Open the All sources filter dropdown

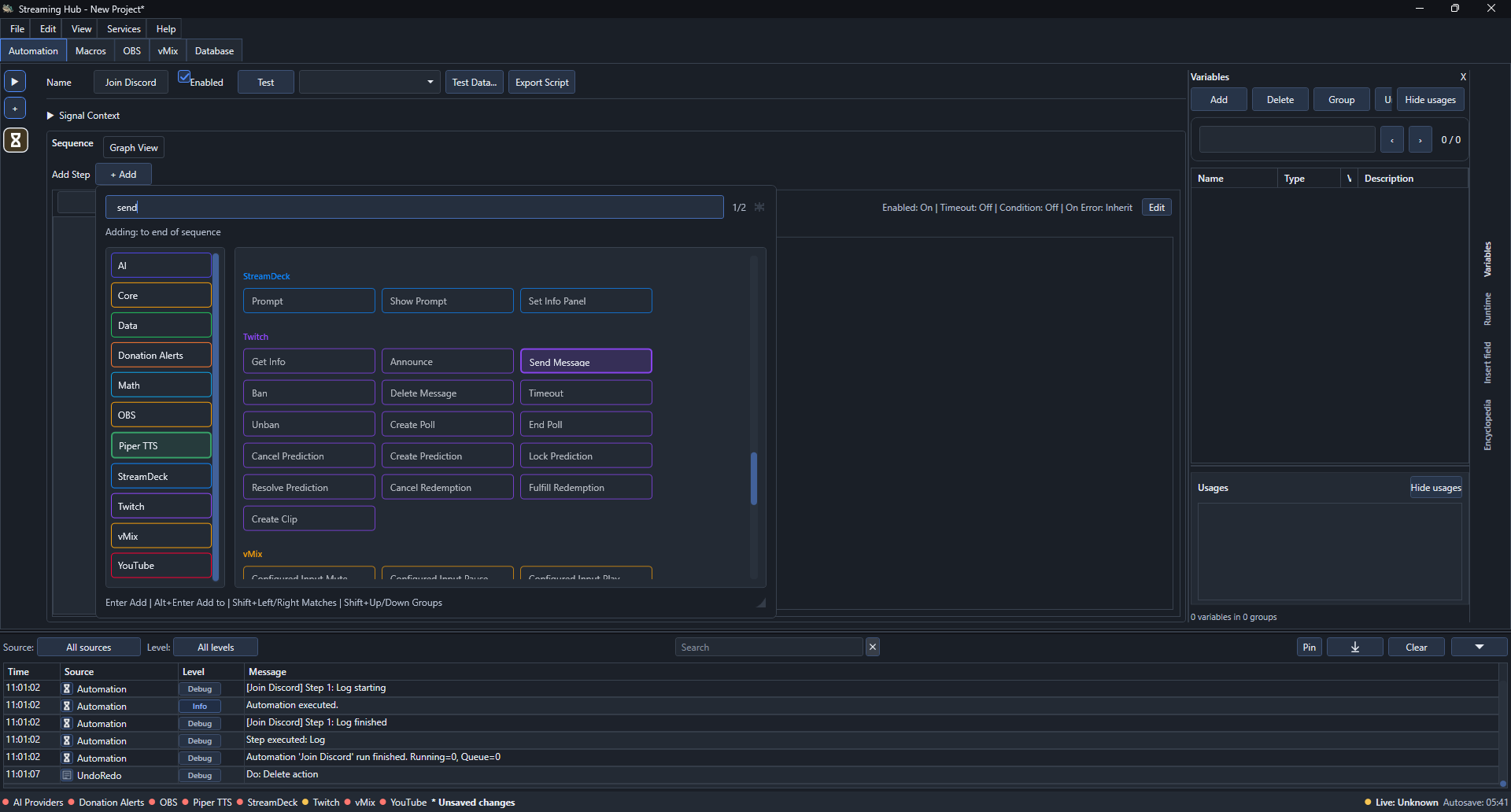point(89,647)
